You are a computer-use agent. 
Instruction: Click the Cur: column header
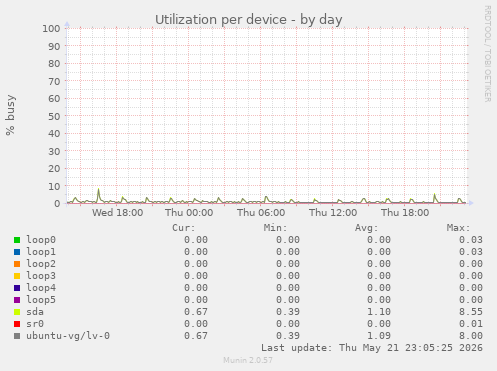184,228
